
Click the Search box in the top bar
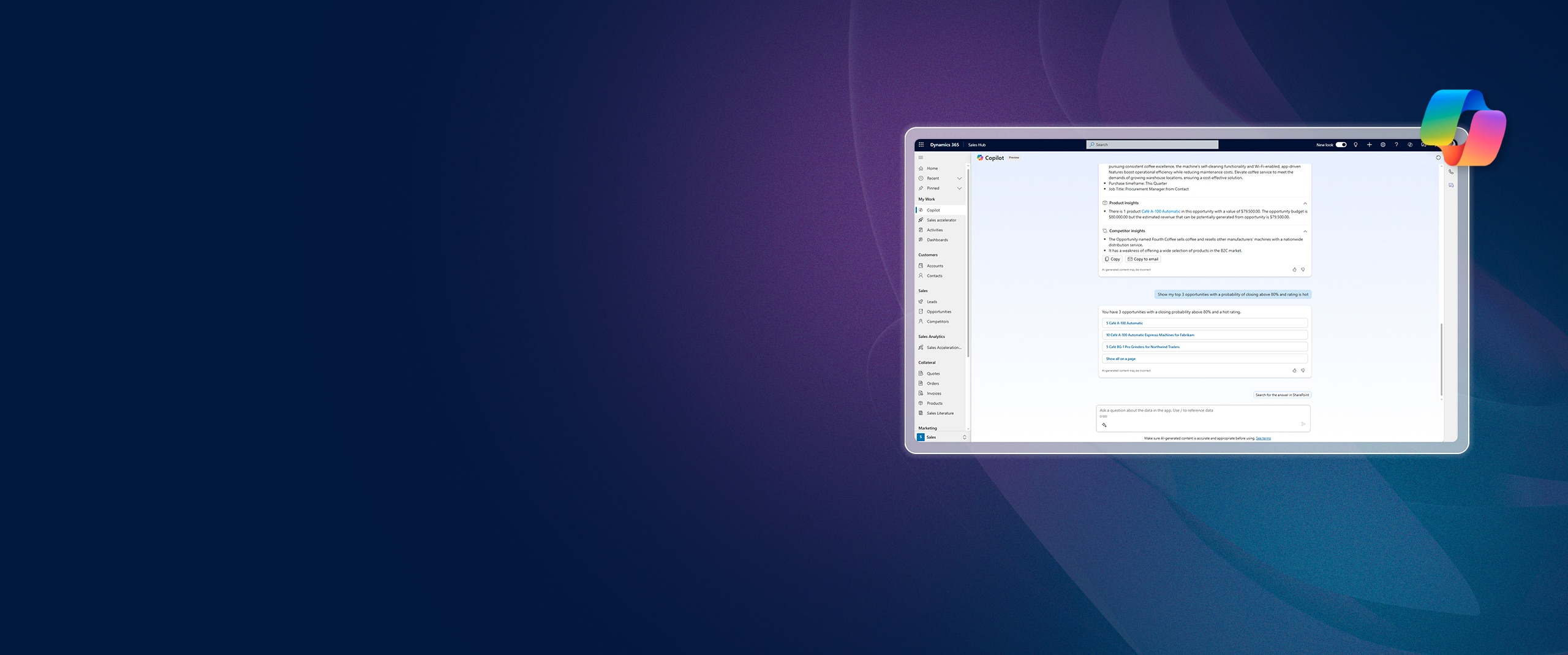1151,145
